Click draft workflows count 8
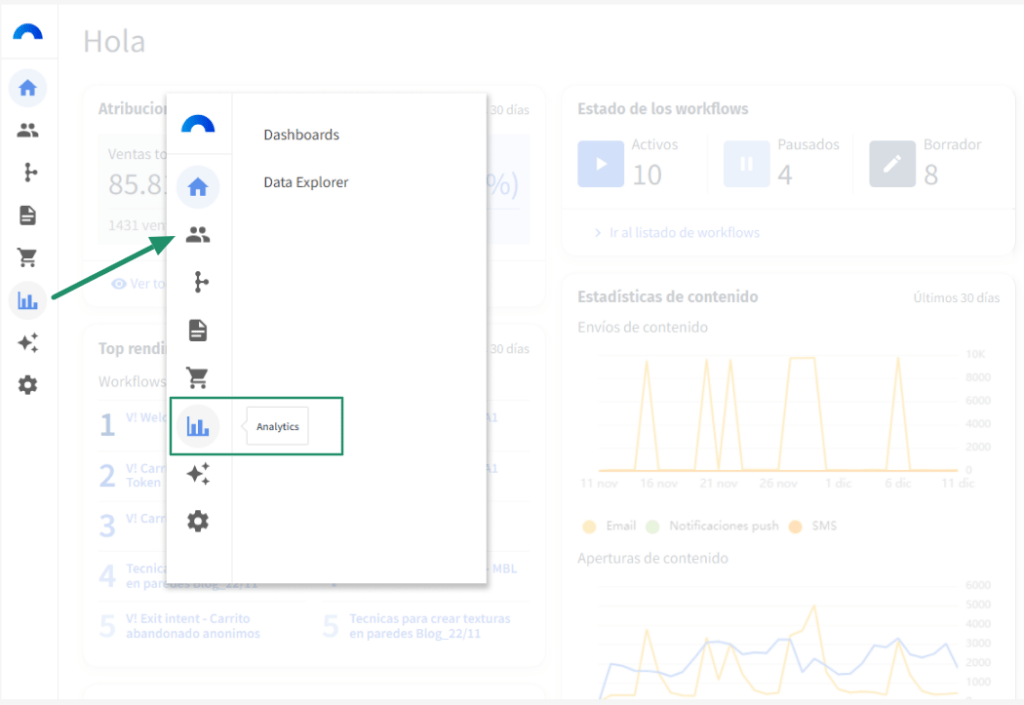The width and height of the screenshot is (1024, 705). (x=931, y=175)
